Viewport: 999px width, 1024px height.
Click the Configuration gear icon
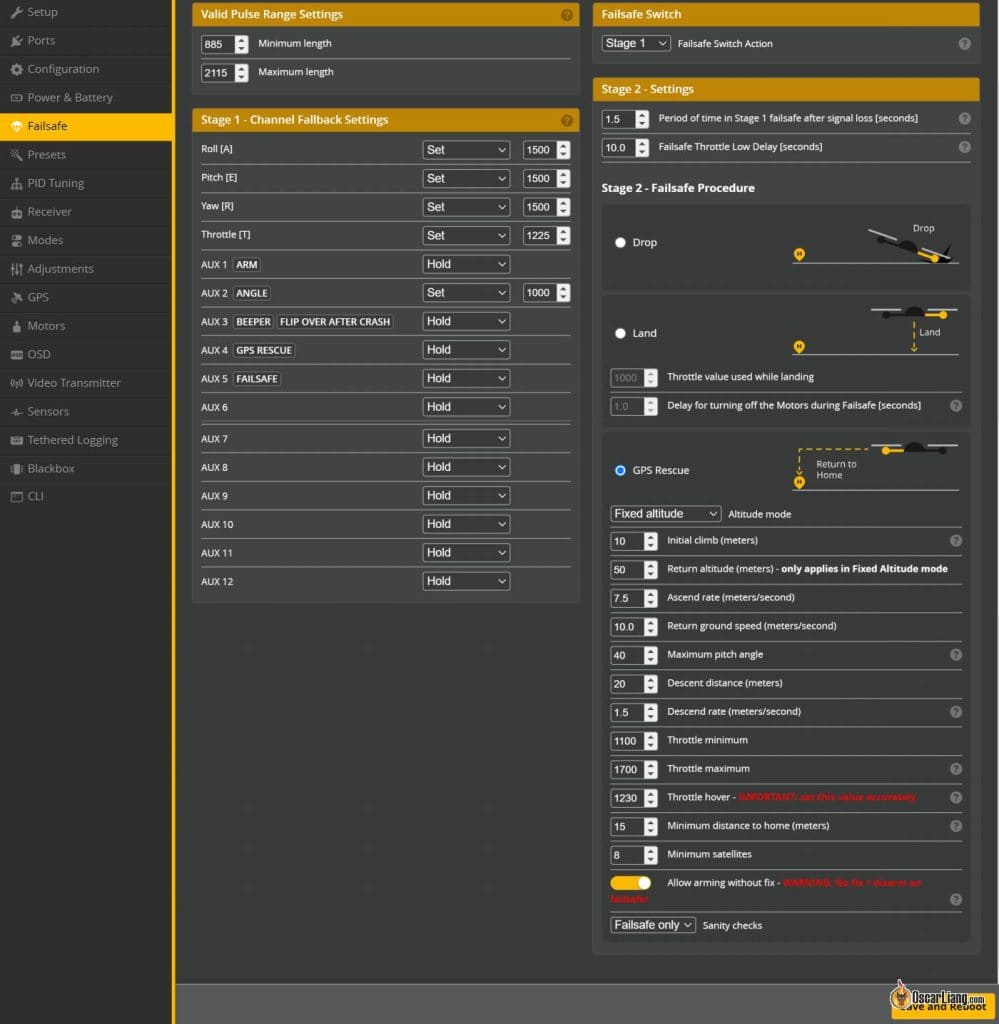16,69
